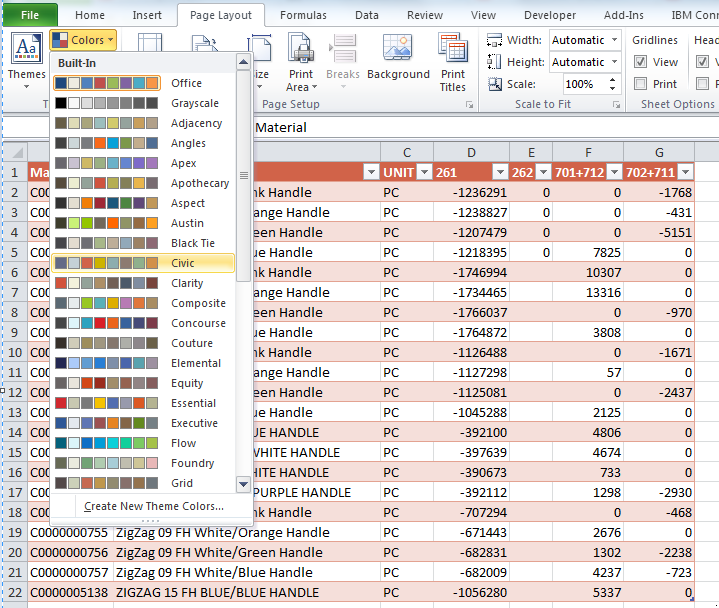719x608 pixels.
Task: Open the disabled Breaks button
Action: point(343,59)
